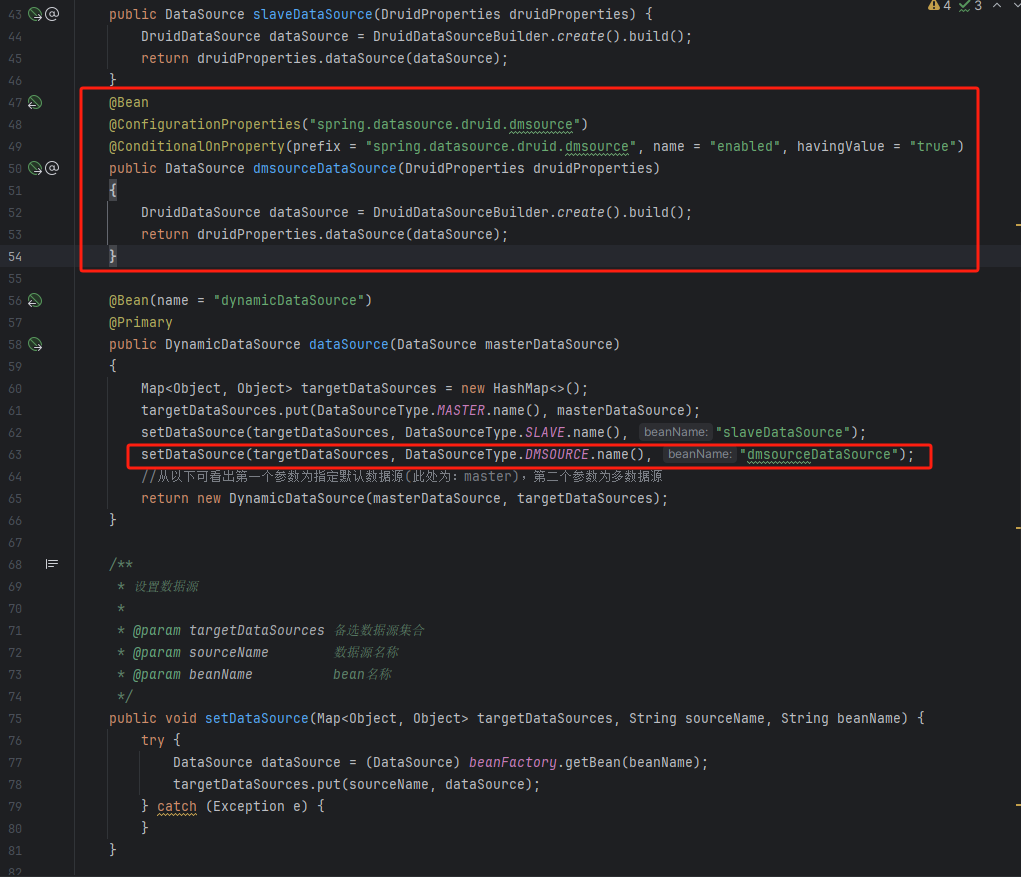Click the beanFactory field on line 77

tap(512, 762)
